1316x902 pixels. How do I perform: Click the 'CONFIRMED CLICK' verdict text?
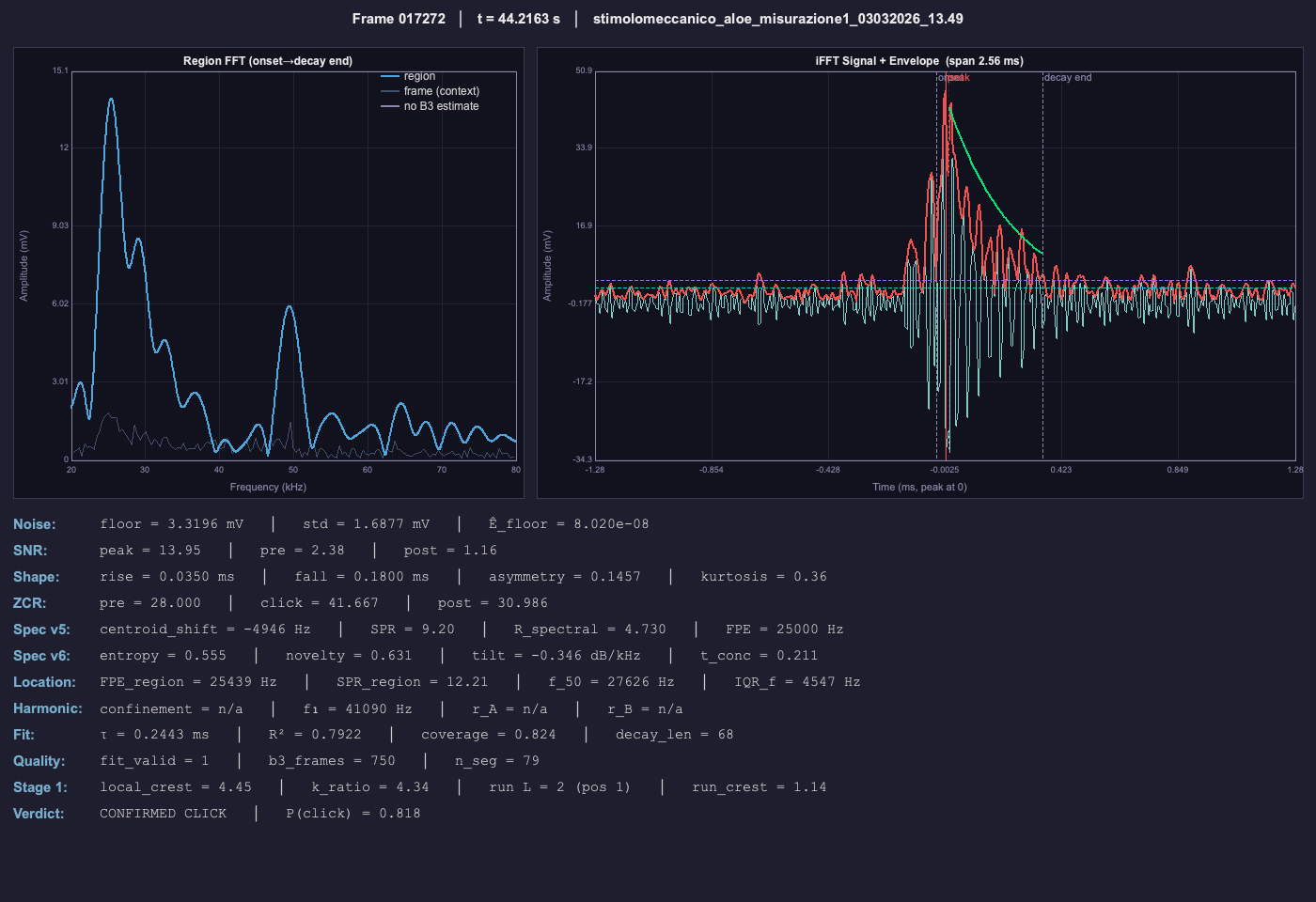click(163, 814)
